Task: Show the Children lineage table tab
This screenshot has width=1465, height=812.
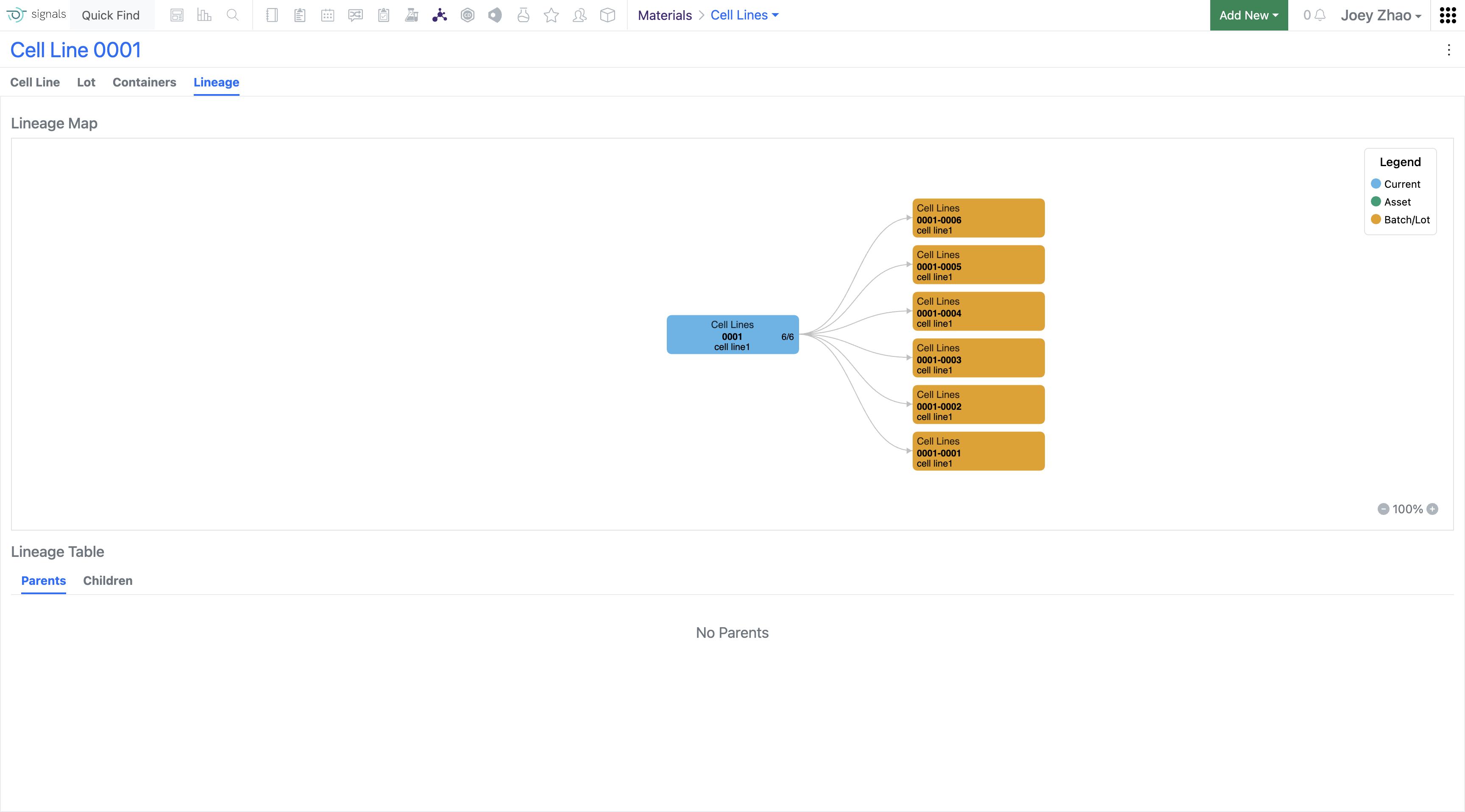Action: [x=108, y=581]
